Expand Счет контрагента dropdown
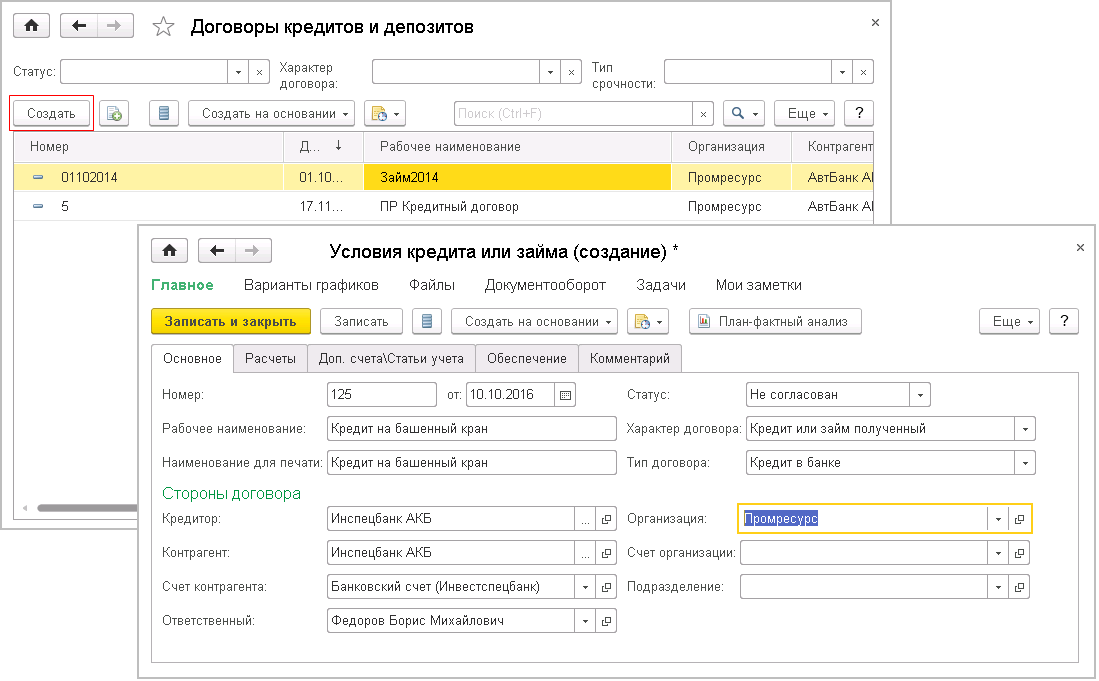Viewport: 1099px width, 681px height. [x=585, y=587]
